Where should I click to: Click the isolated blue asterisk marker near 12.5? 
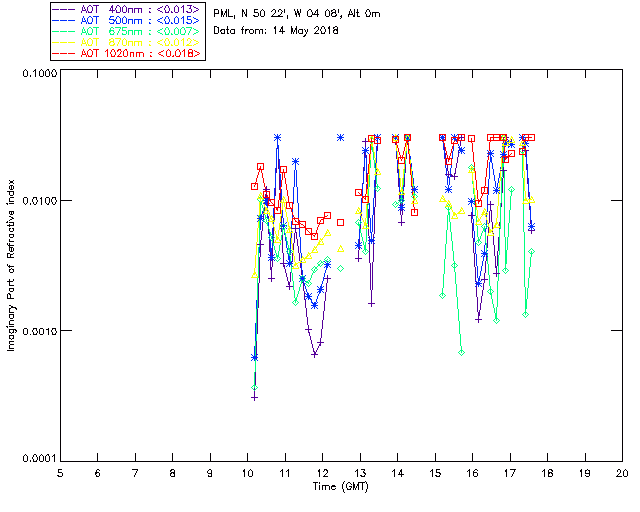(x=340, y=138)
